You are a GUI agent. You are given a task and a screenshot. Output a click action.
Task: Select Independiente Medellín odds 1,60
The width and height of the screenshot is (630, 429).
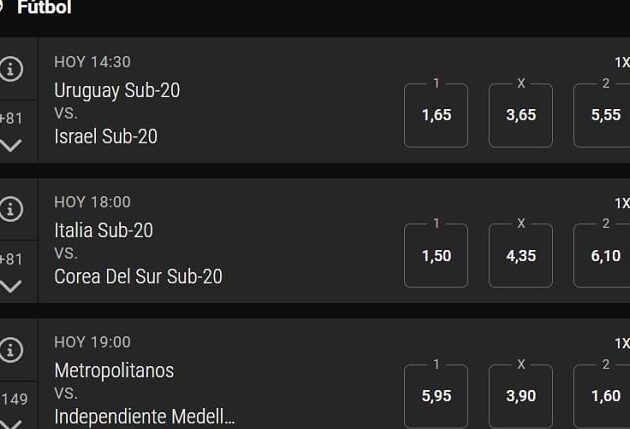click(x=602, y=396)
